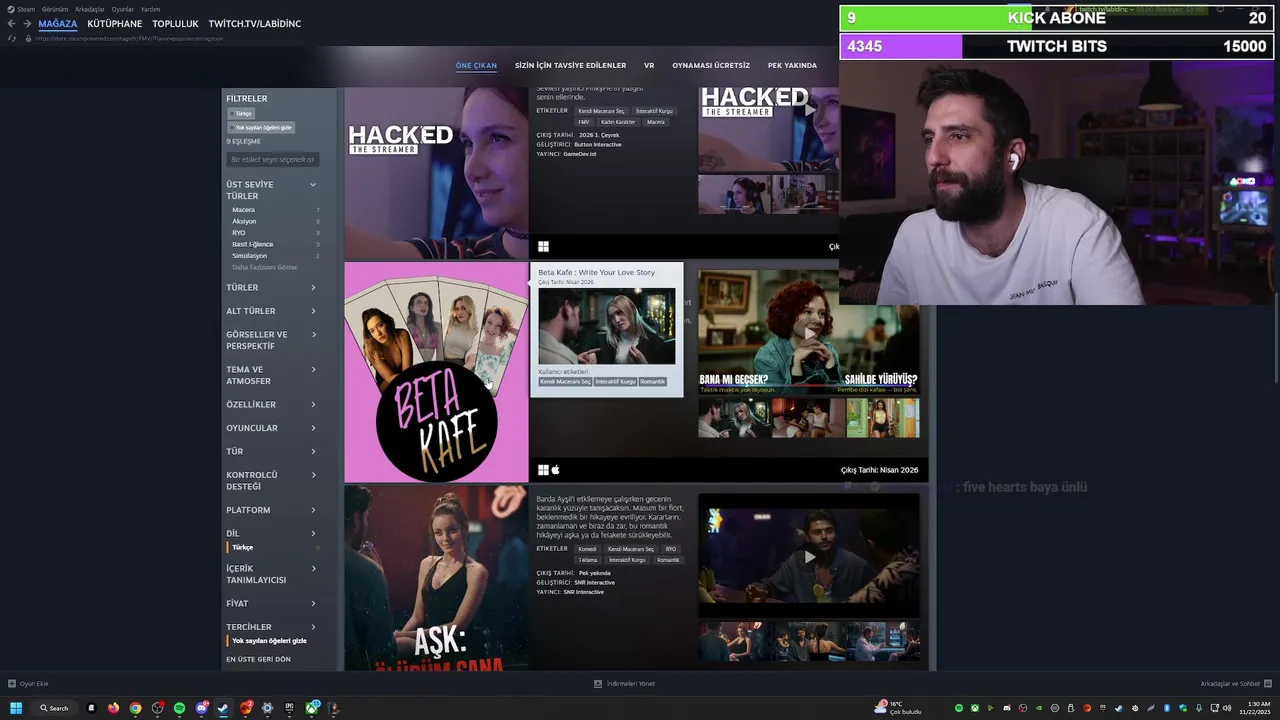Filter by the Aksiyon genre
Image resolution: width=1280 pixels, height=720 pixels.
click(x=244, y=221)
